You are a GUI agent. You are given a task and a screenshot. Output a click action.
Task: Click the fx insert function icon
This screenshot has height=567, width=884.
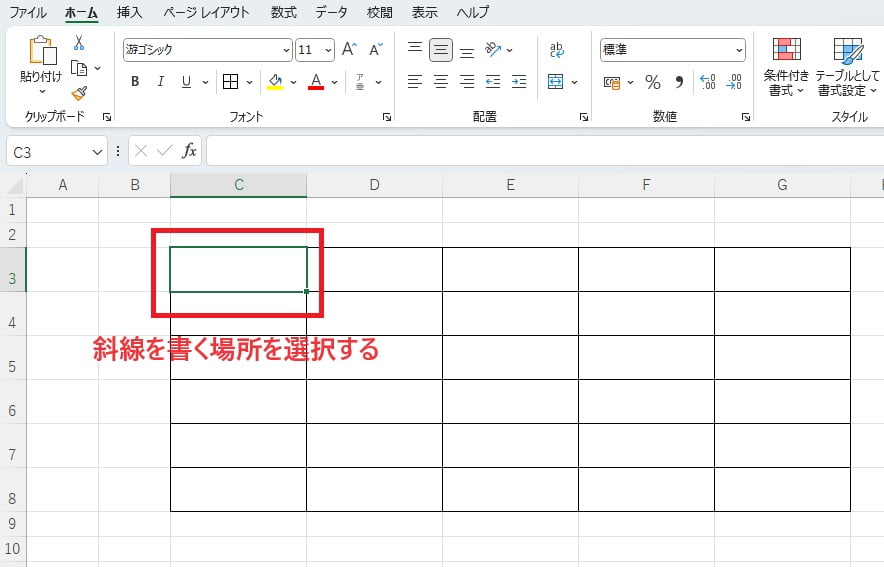pos(189,150)
